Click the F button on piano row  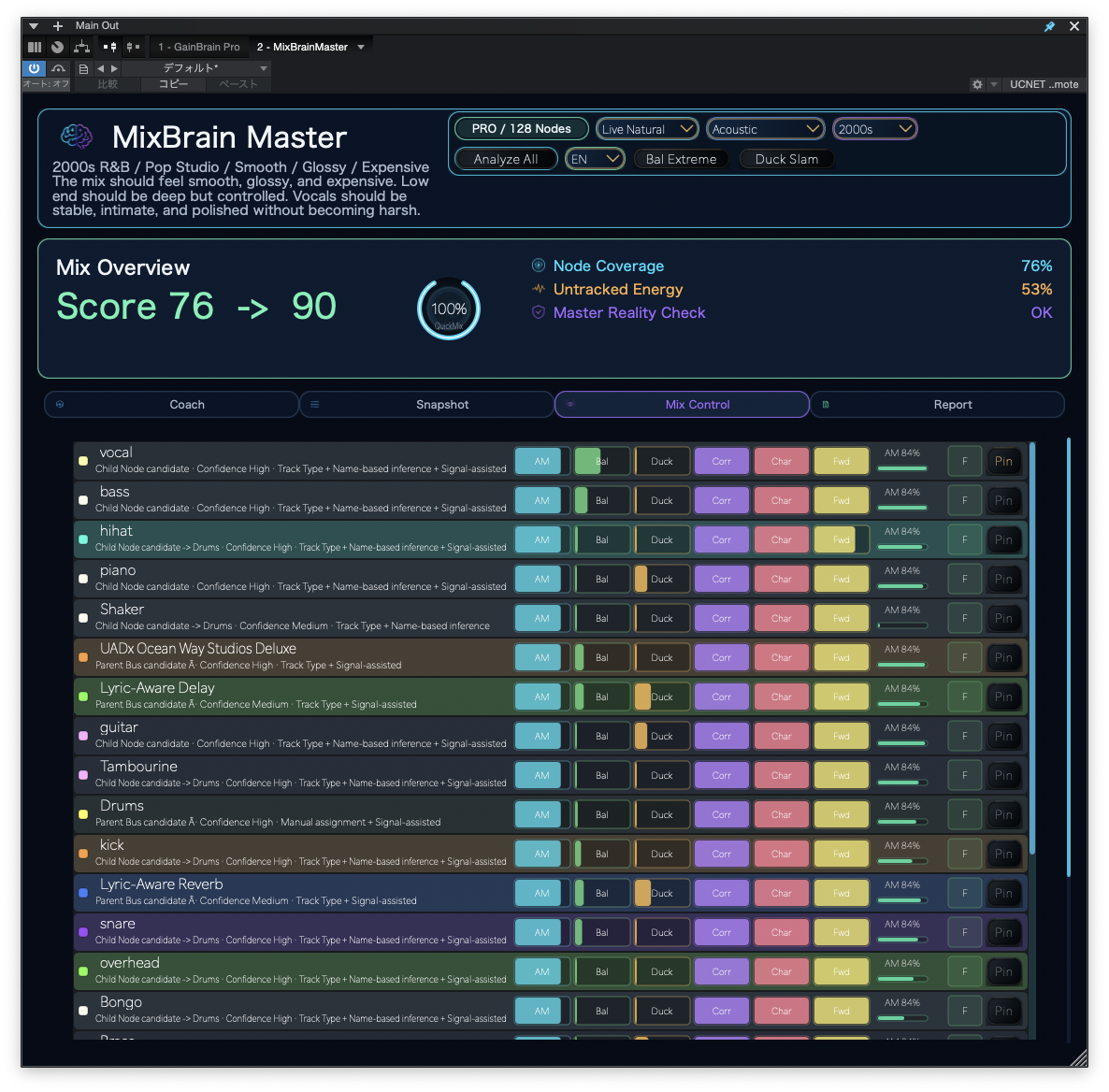click(x=965, y=580)
